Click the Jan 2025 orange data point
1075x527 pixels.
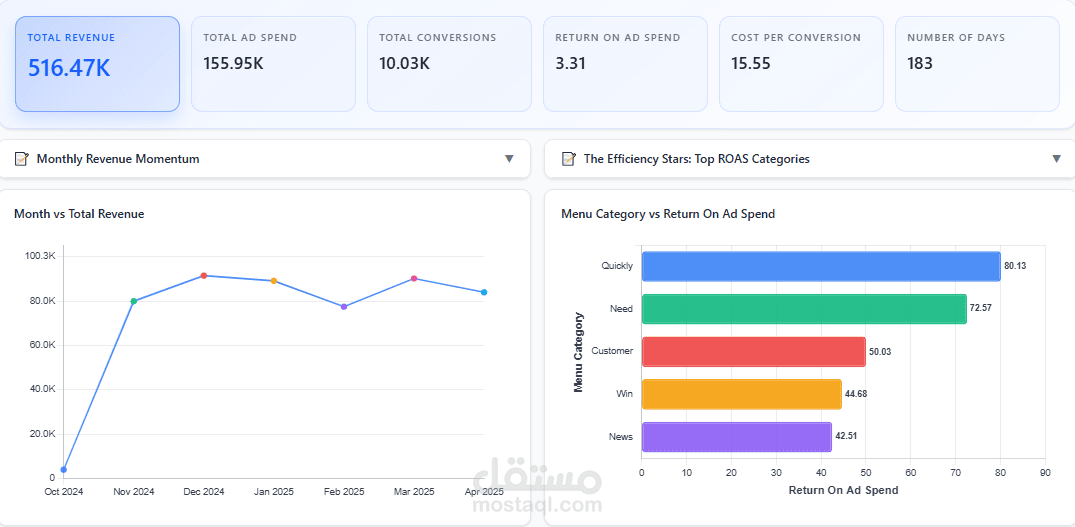pyautogui.click(x=274, y=281)
